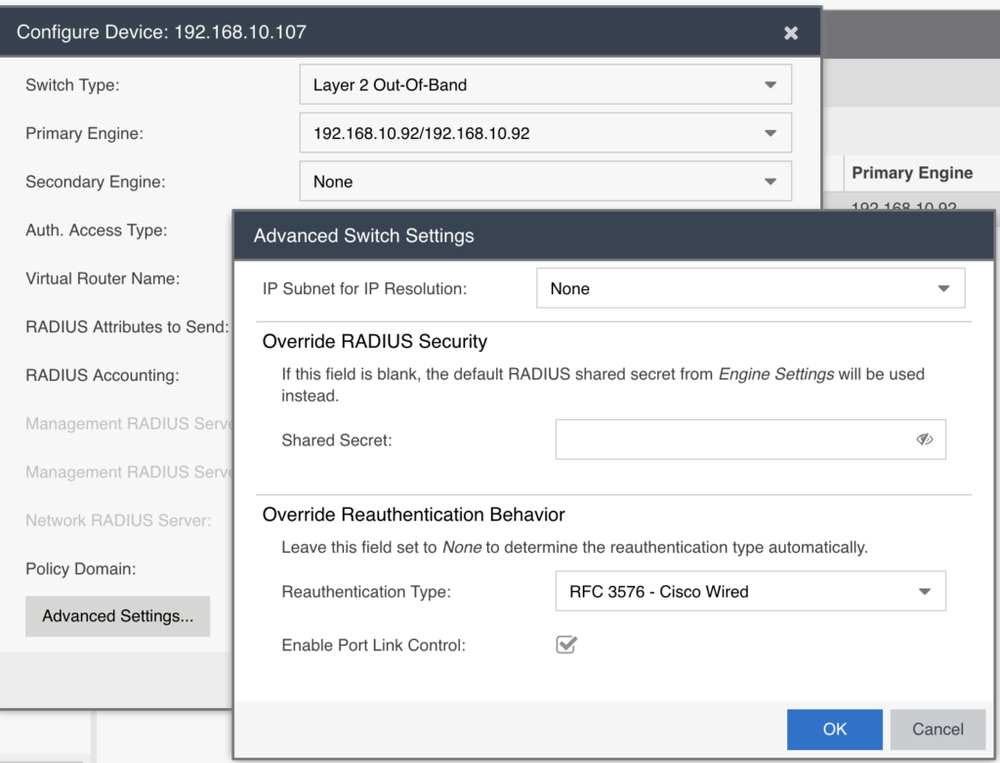Focus the Shared Secret input field
The width and height of the screenshot is (1000, 763).
click(733, 439)
